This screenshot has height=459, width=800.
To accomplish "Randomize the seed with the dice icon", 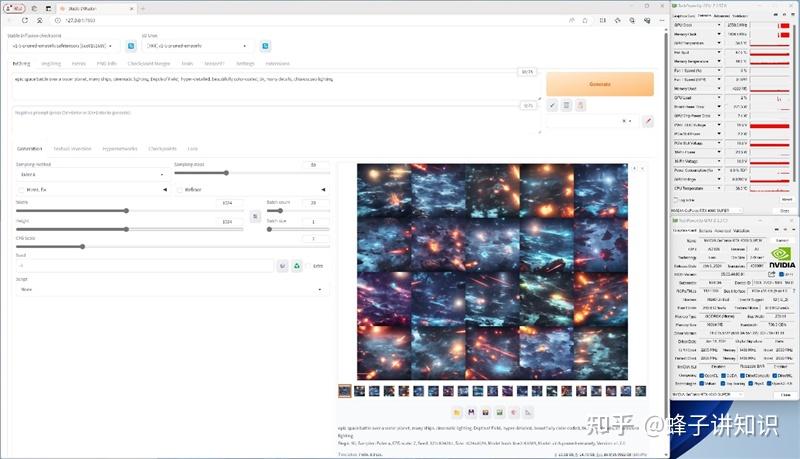I will 283,266.
